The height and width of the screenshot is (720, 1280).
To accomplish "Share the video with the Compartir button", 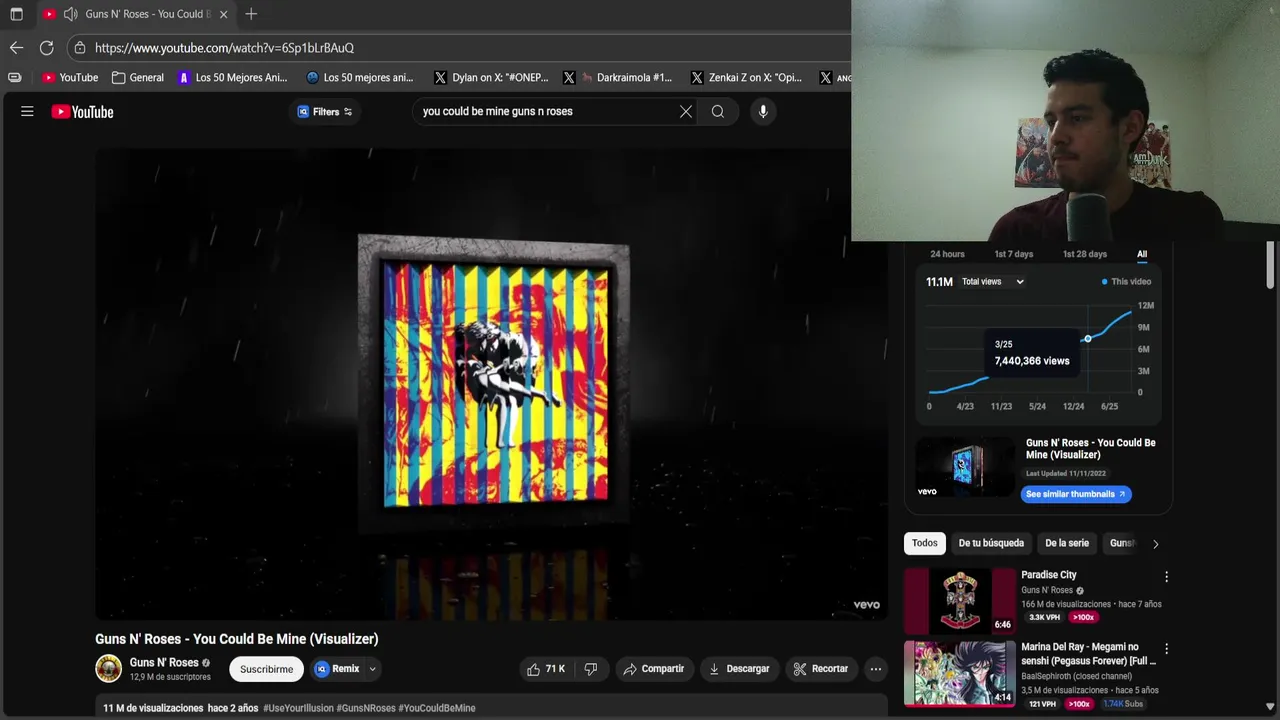I will tap(653, 669).
